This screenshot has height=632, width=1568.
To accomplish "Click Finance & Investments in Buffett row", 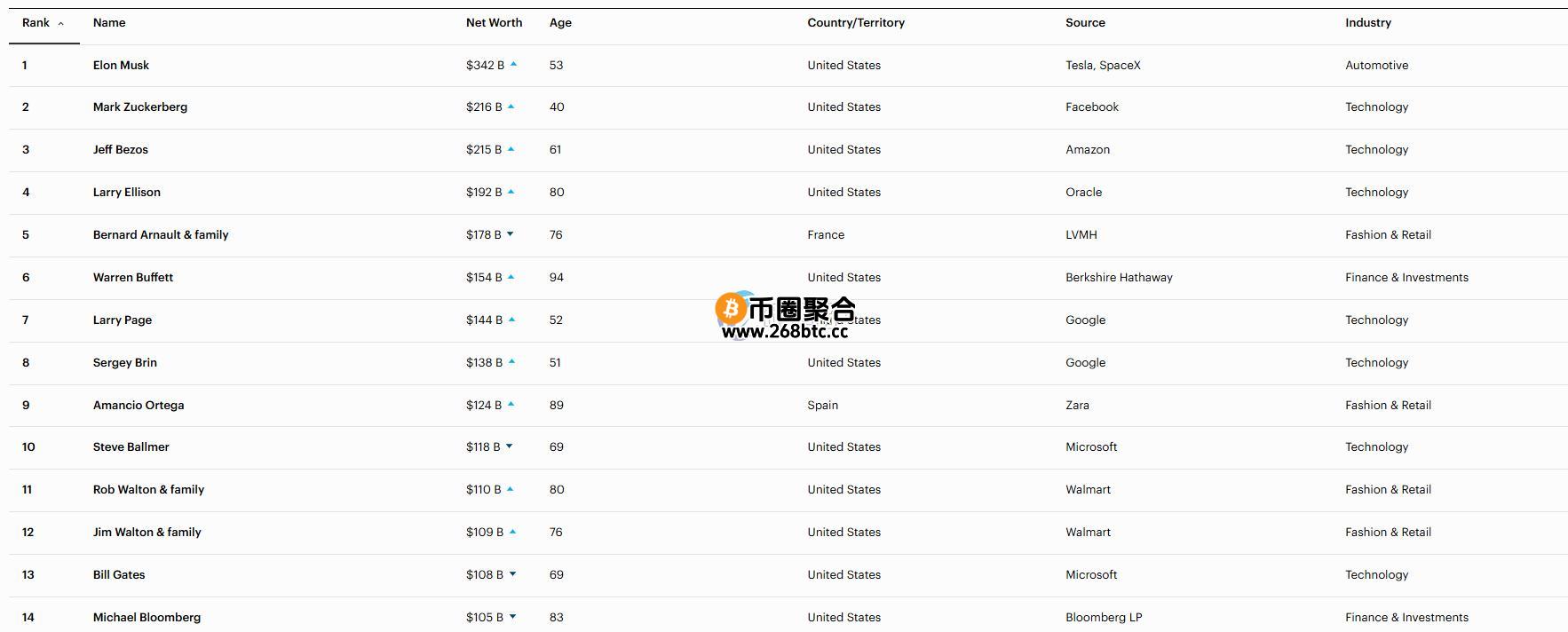I will (x=1406, y=278).
